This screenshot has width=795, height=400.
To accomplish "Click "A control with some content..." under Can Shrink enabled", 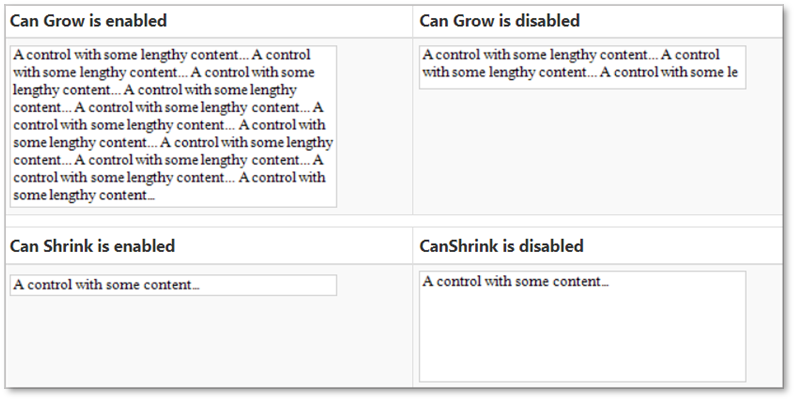I will point(106,285).
